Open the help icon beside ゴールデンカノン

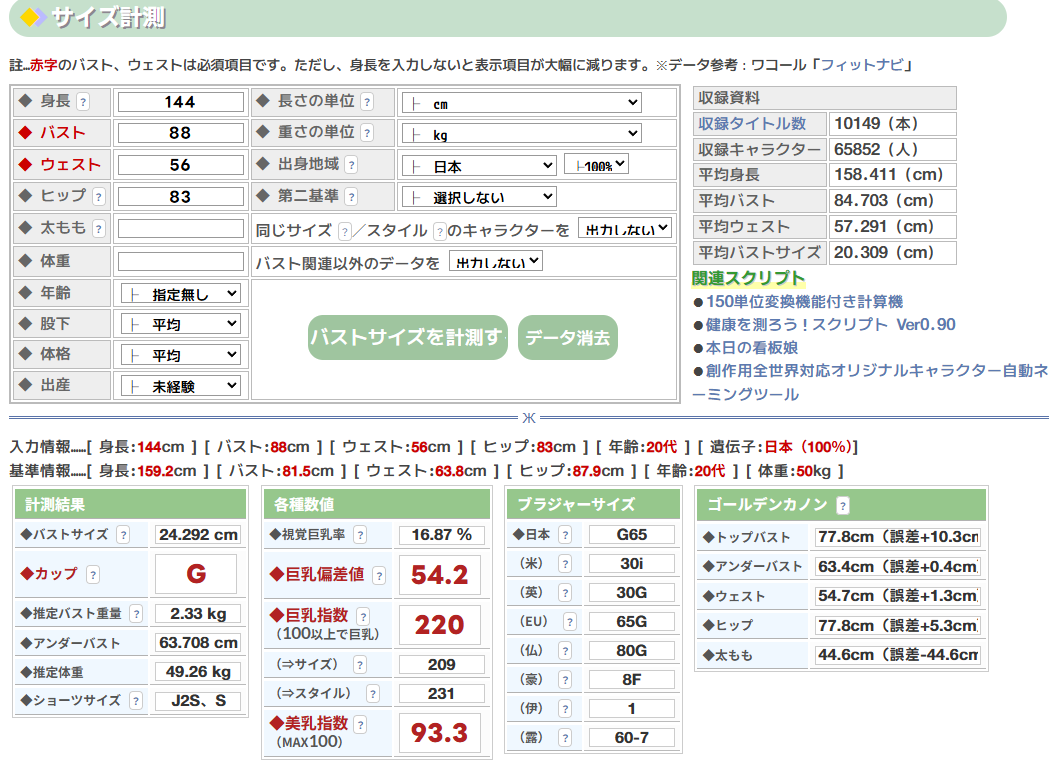coord(843,505)
